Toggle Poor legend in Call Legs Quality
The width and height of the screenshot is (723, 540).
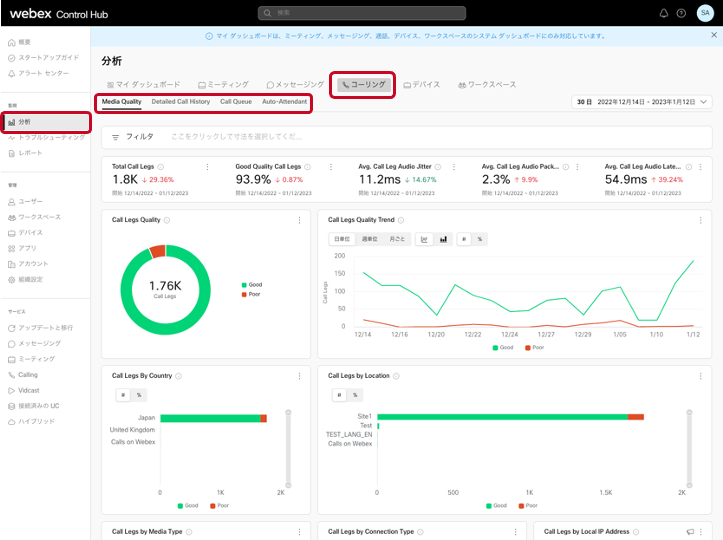[x=251, y=294]
